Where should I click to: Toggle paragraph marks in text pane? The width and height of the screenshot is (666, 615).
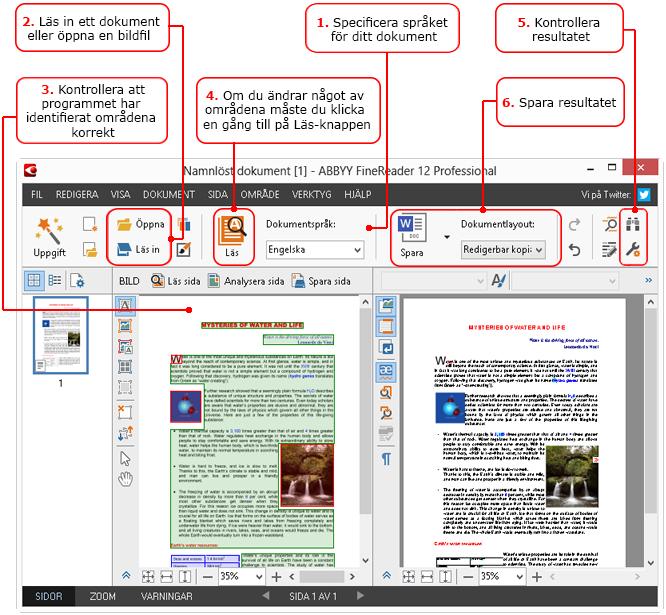click(386, 459)
